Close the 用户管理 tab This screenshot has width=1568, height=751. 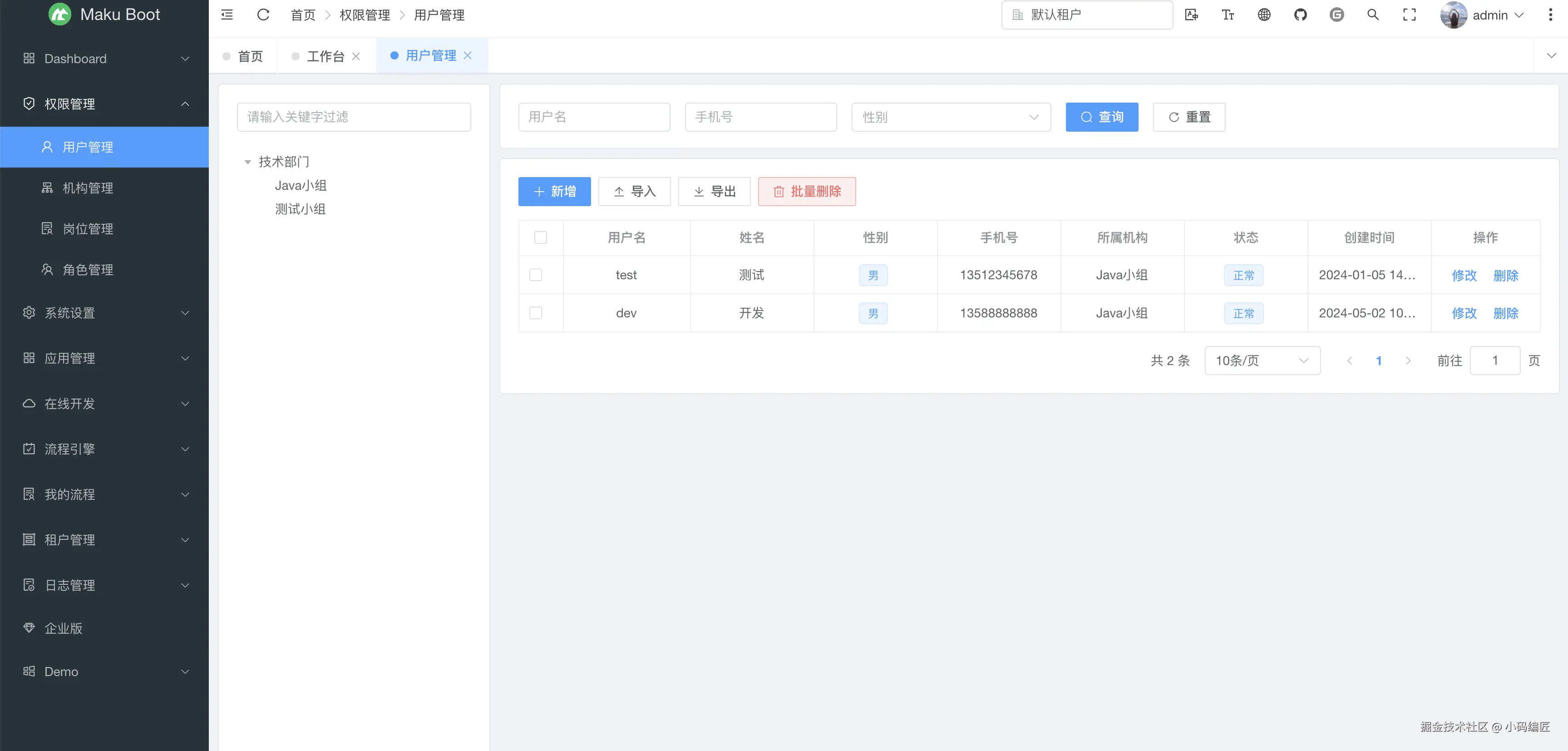[x=468, y=55]
